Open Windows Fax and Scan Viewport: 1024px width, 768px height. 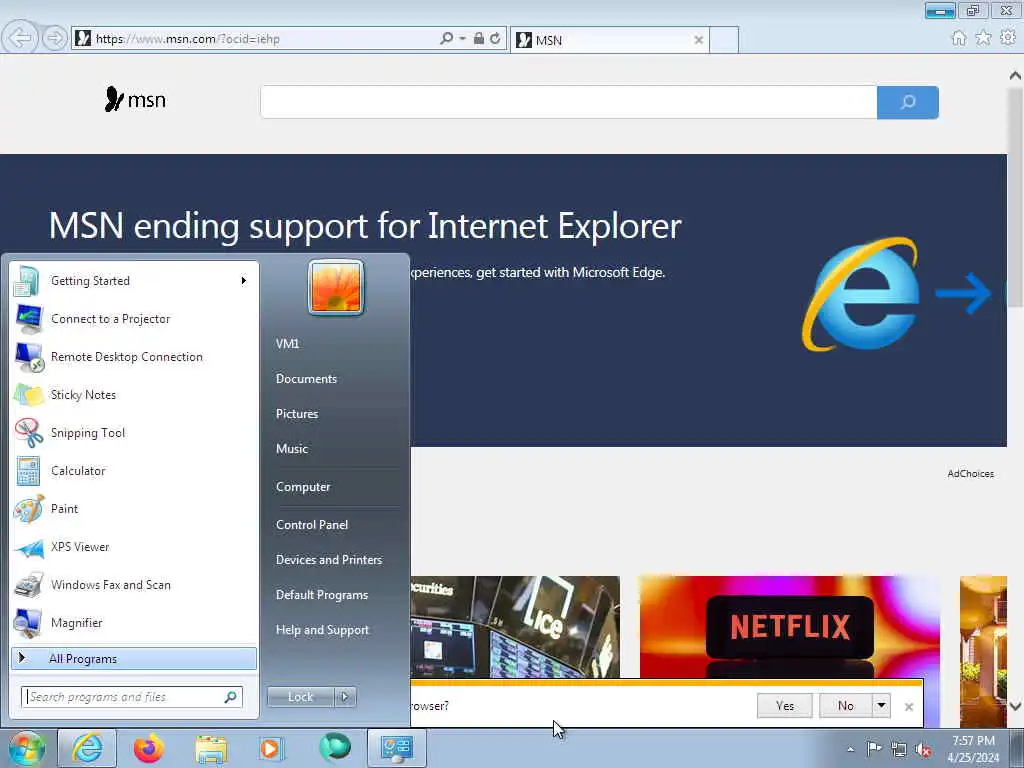pyautogui.click(x=134, y=584)
